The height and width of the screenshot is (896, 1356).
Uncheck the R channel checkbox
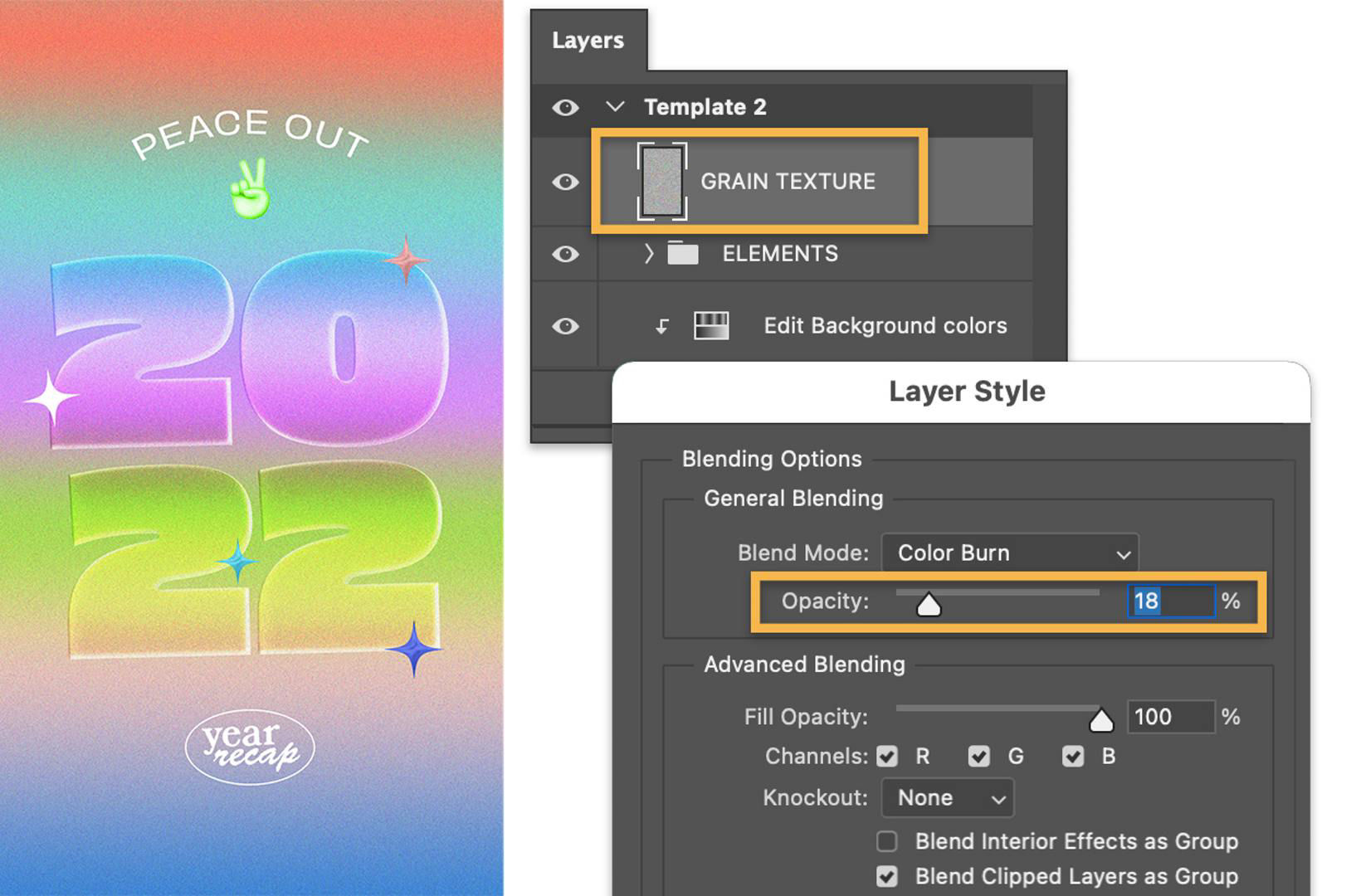point(886,756)
